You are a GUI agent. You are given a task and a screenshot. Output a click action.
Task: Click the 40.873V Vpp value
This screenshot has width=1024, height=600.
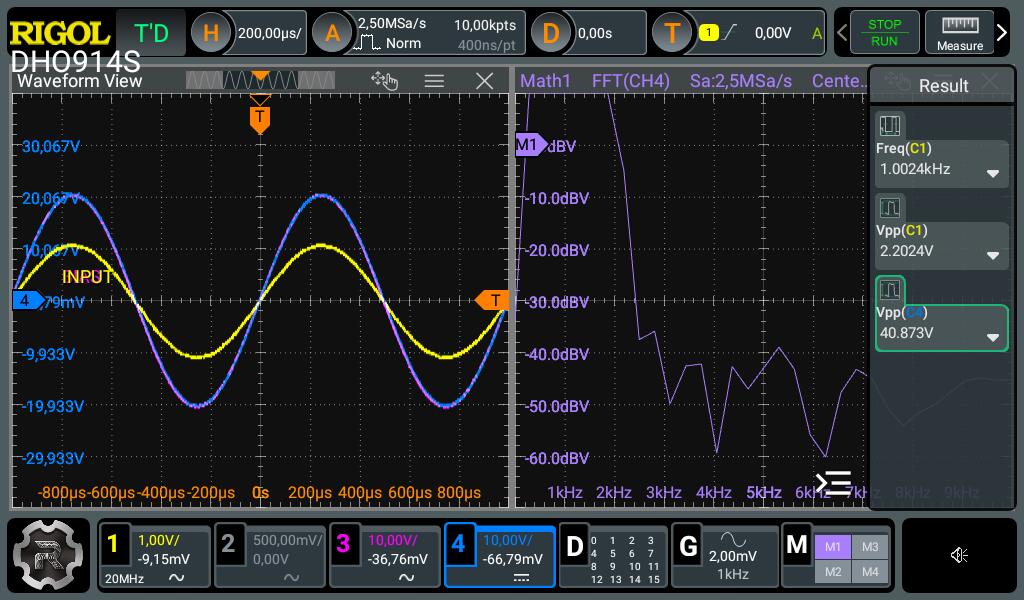[x=906, y=333]
